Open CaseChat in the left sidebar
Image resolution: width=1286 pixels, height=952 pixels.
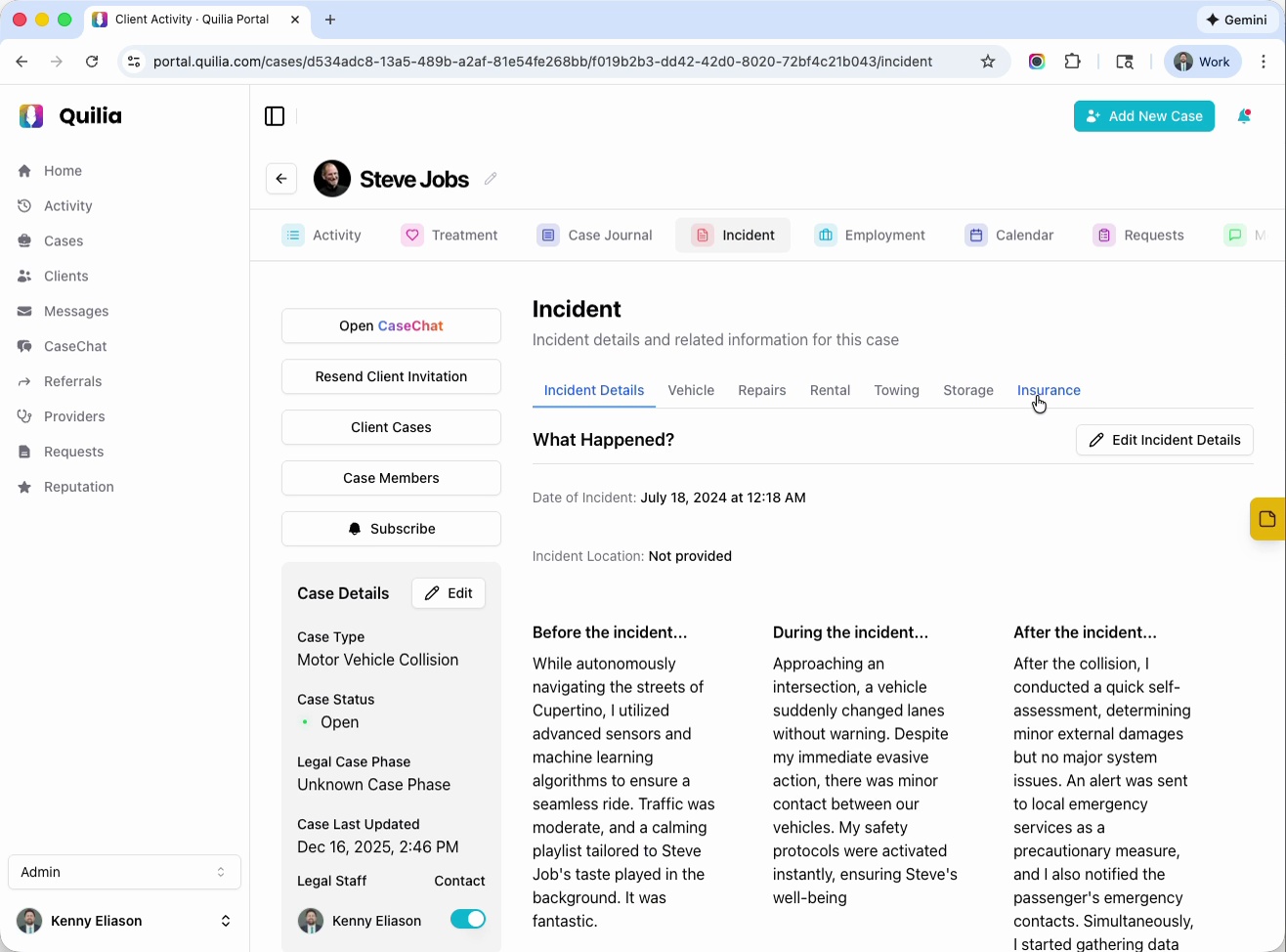click(75, 346)
